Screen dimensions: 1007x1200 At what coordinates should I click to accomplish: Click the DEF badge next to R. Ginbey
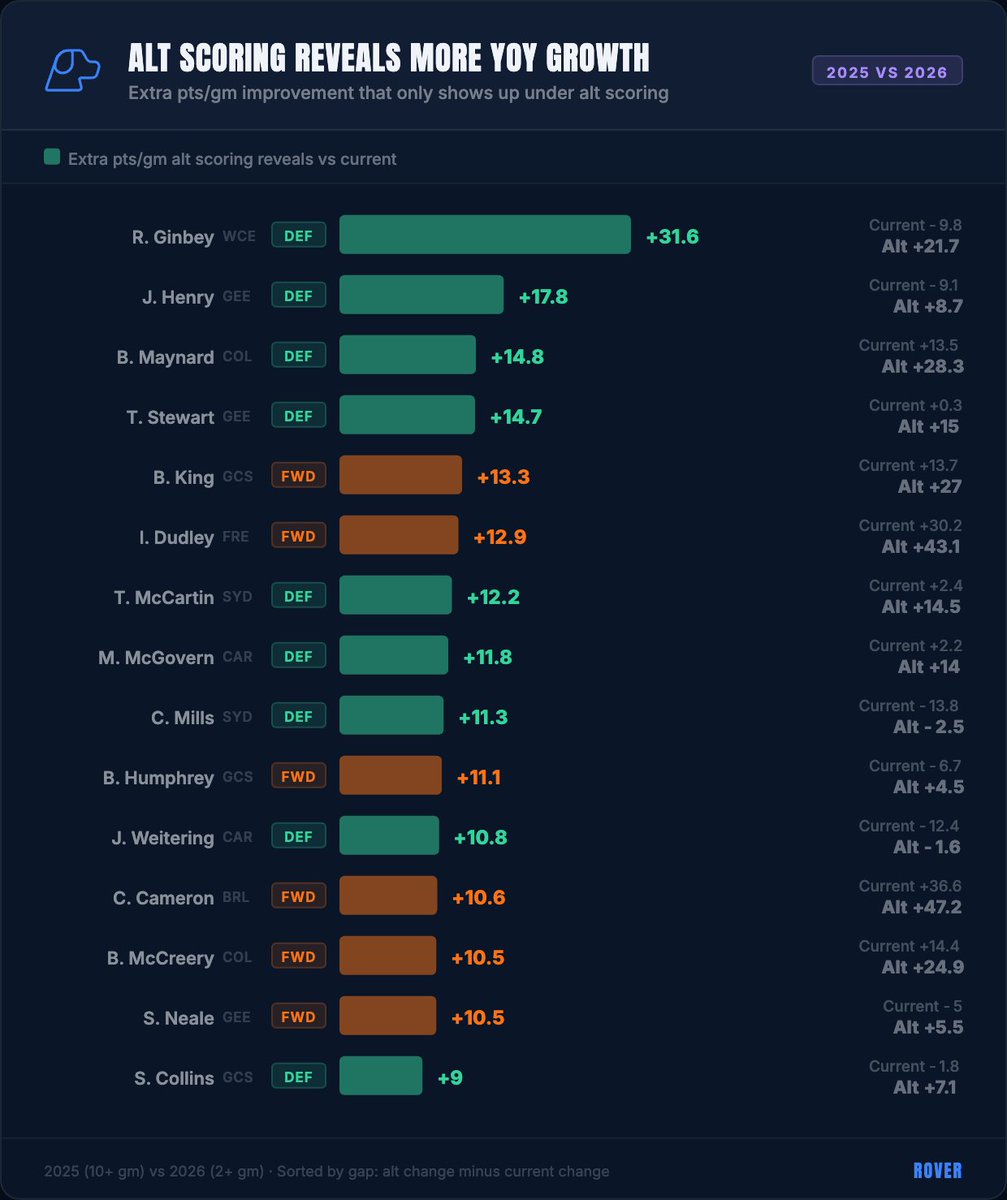click(298, 234)
